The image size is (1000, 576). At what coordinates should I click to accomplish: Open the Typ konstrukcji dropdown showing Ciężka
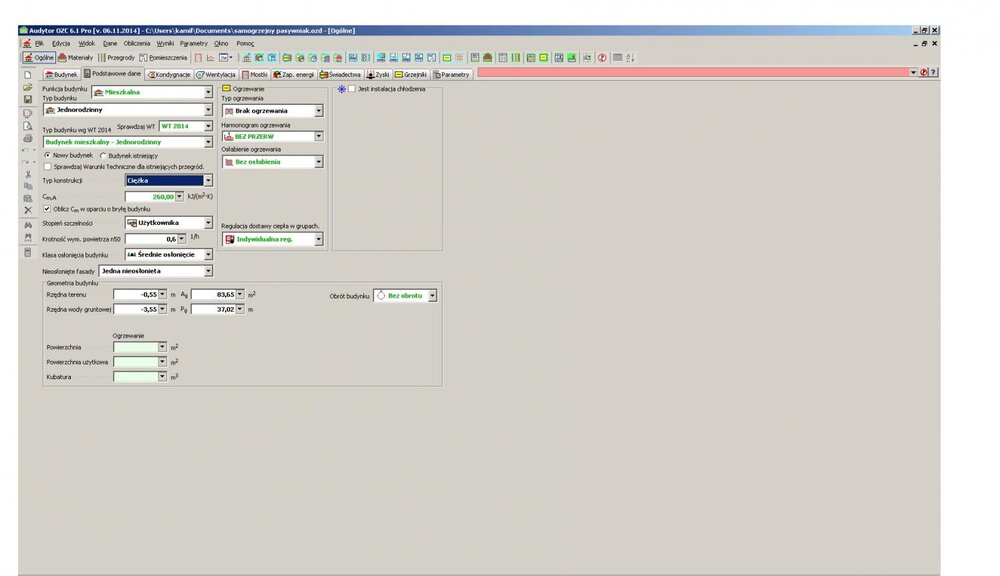208,181
